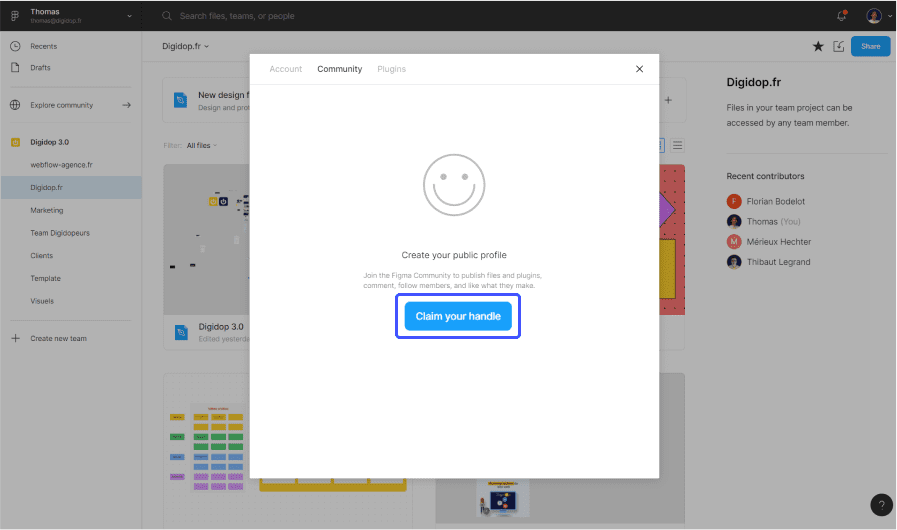Open the Team Digidopeurs project
The height and width of the screenshot is (530, 897).
60,233
